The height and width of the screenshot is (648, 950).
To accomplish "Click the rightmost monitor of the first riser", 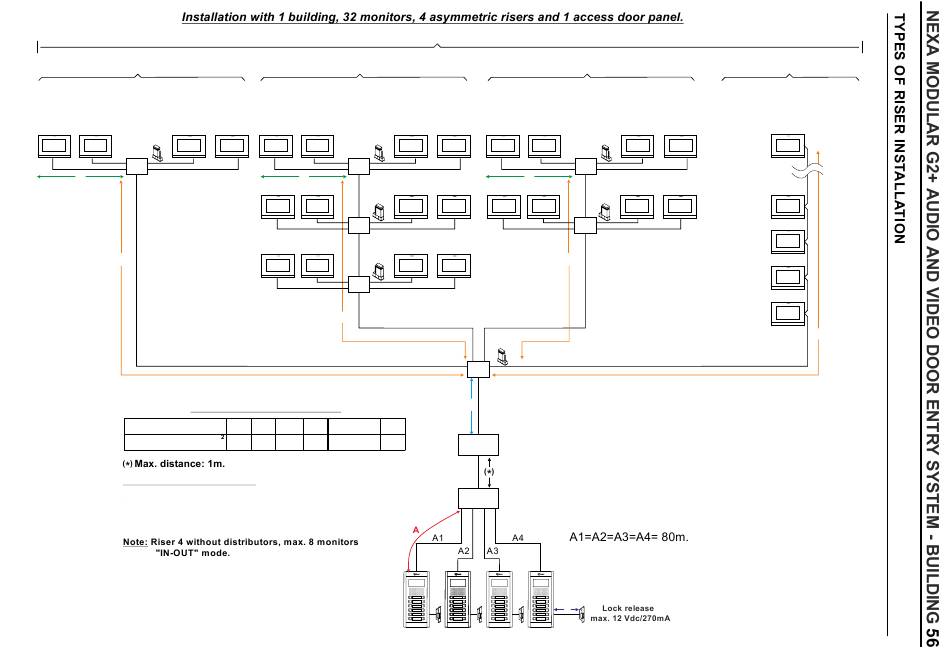I will click(x=232, y=147).
